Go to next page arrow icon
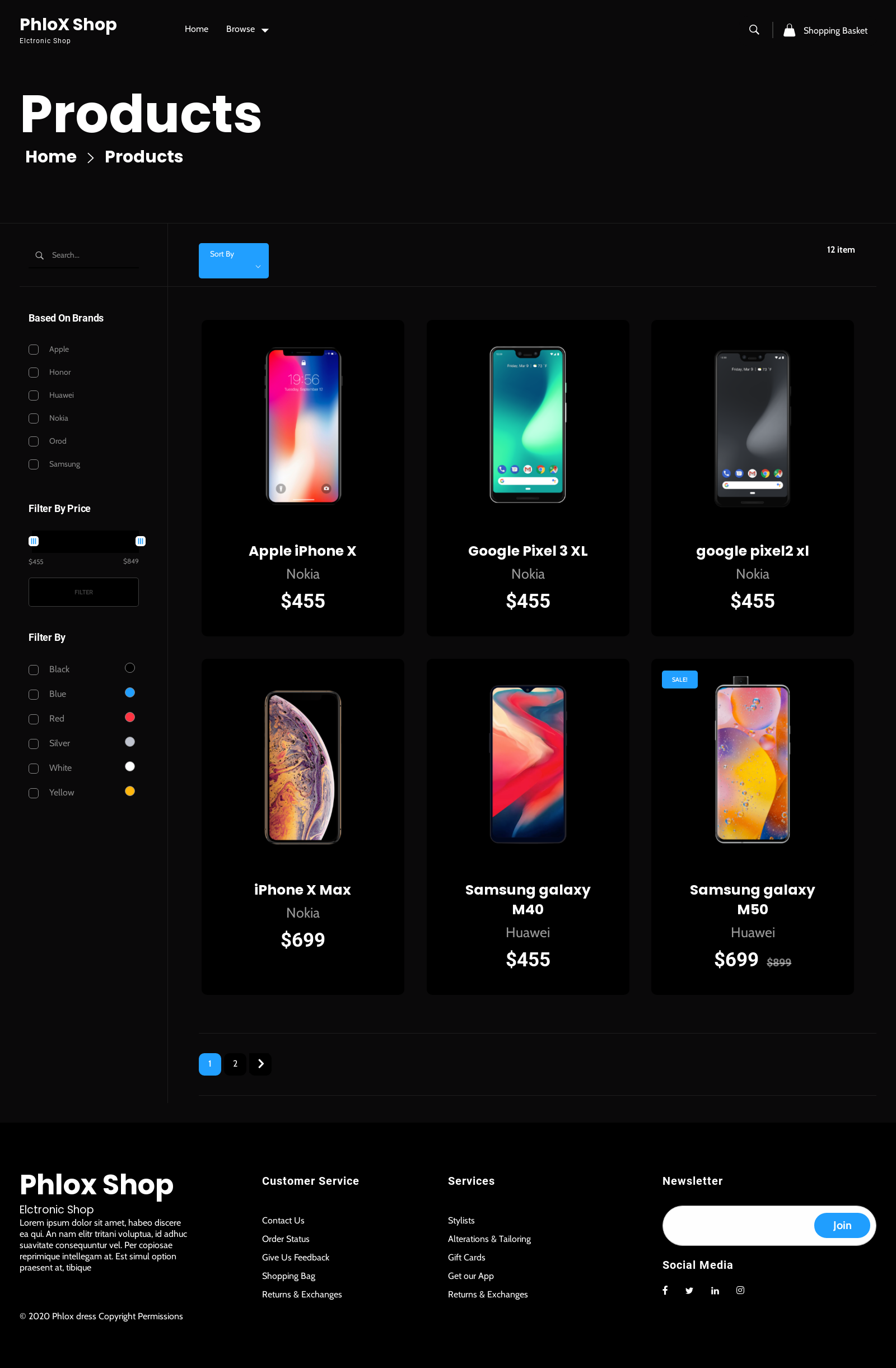Image resolution: width=896 pixels, height=1368 pixels. pyautogui.click(x=260, y=1063)
